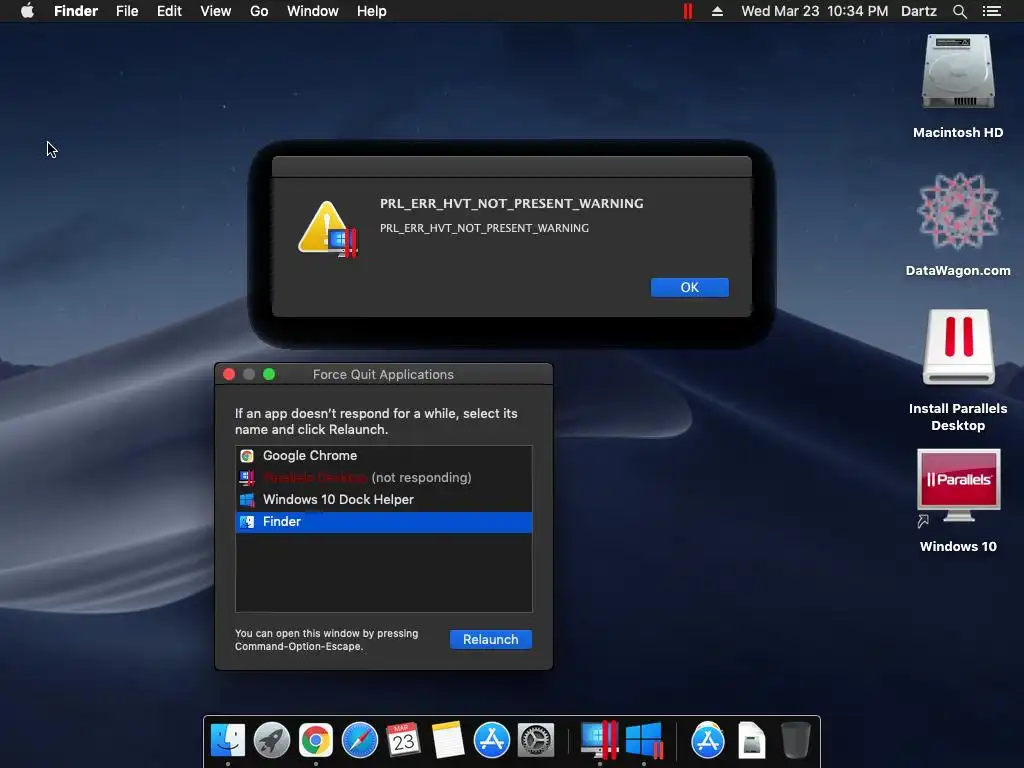
Task: Open Notes from the Dock
Action: [x=447, y=740]
